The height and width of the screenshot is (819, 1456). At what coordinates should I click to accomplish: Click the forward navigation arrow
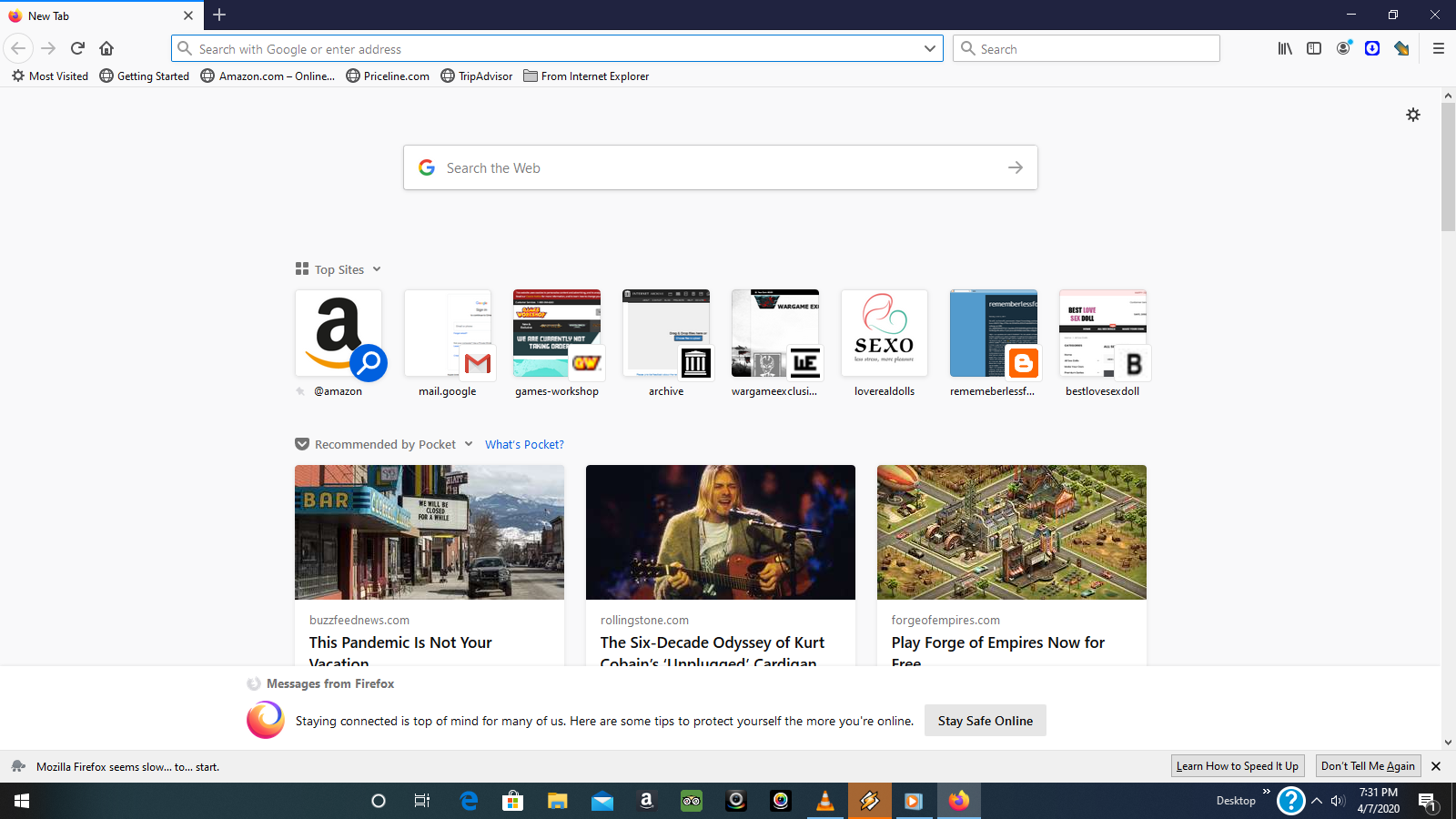point(49,48)
